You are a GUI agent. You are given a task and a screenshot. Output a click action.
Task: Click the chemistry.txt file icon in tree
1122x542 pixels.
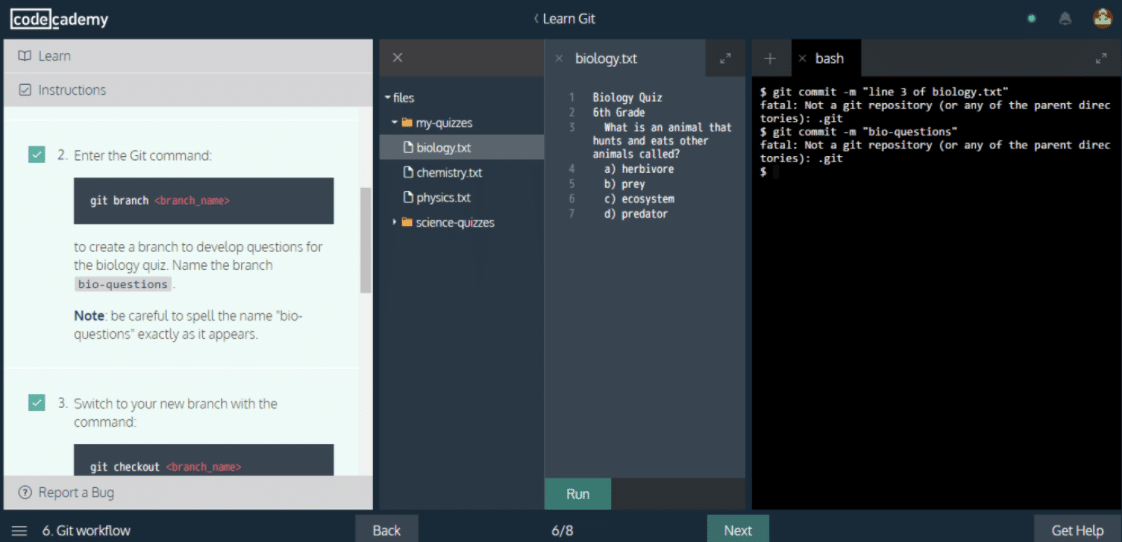coord(409,173)
